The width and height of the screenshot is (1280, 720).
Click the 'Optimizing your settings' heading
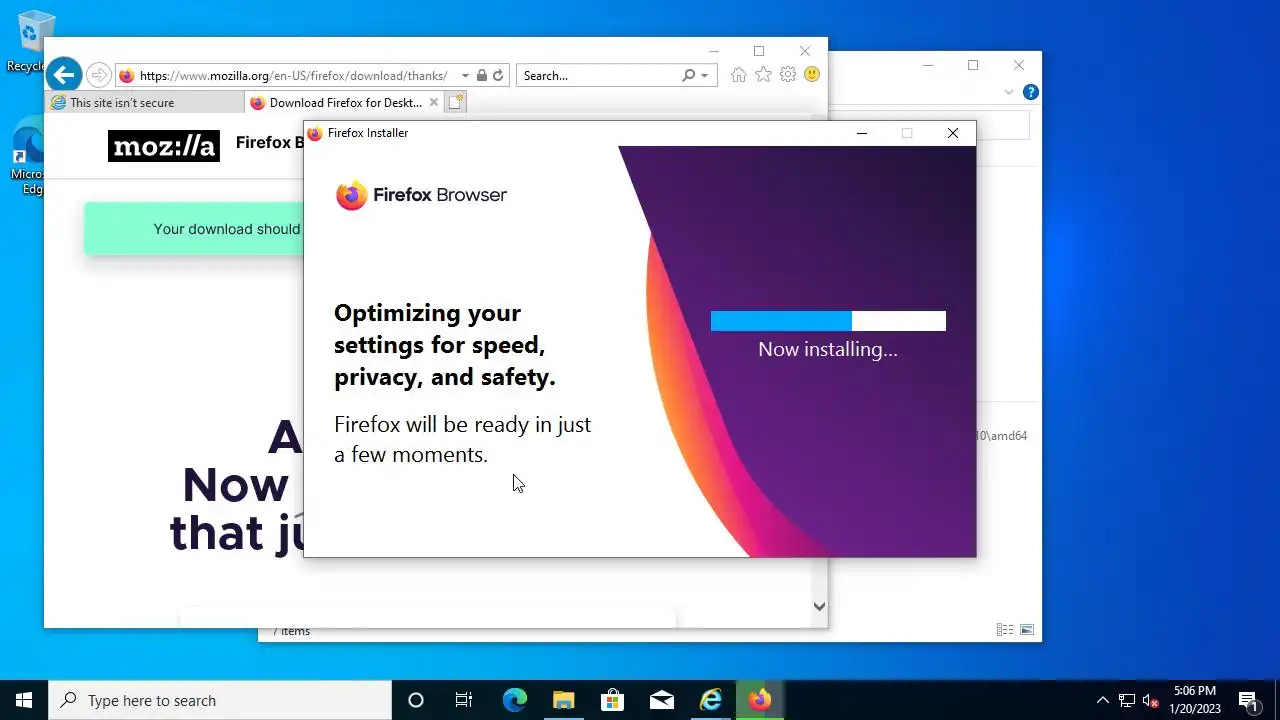click(x=444, y=345)
